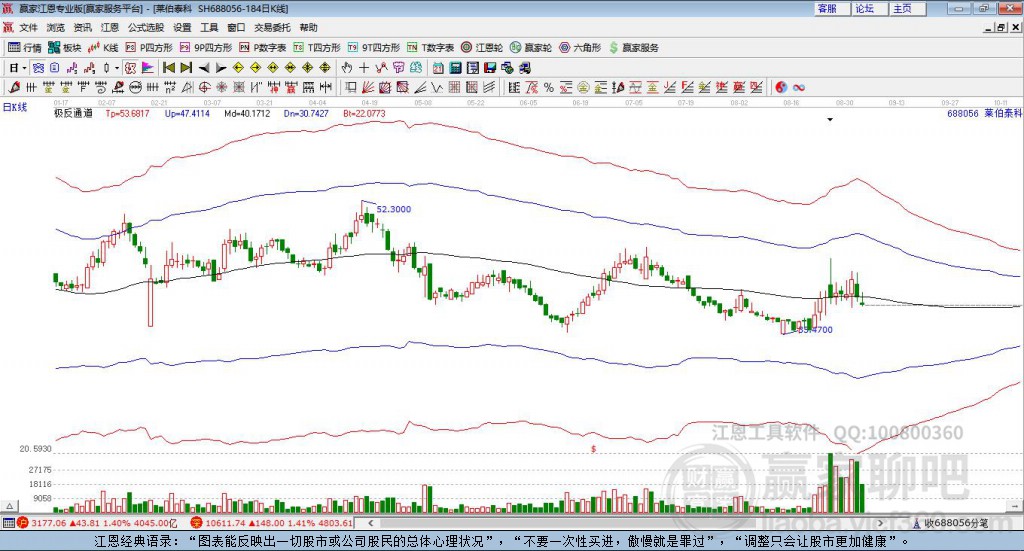Click the volume pane collapse triangle
The height and width of the screenshot is (551, 1024).
click(x=9, y=506)
